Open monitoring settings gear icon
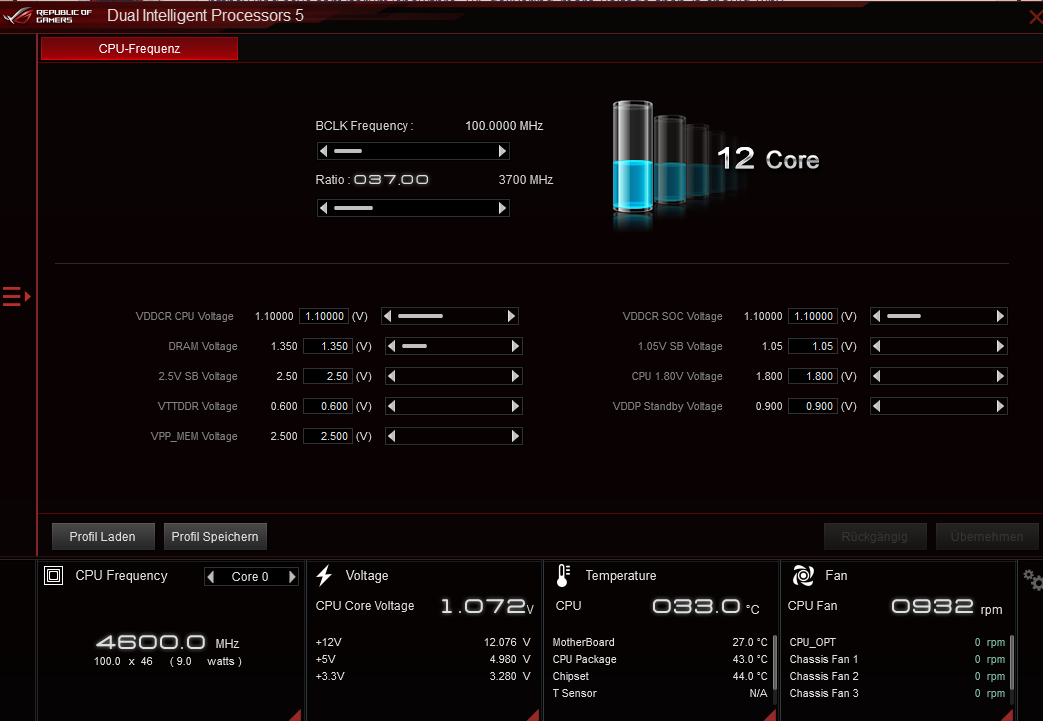The image size is (1043, 721). pyautogui.click(x=1033, y=580)
